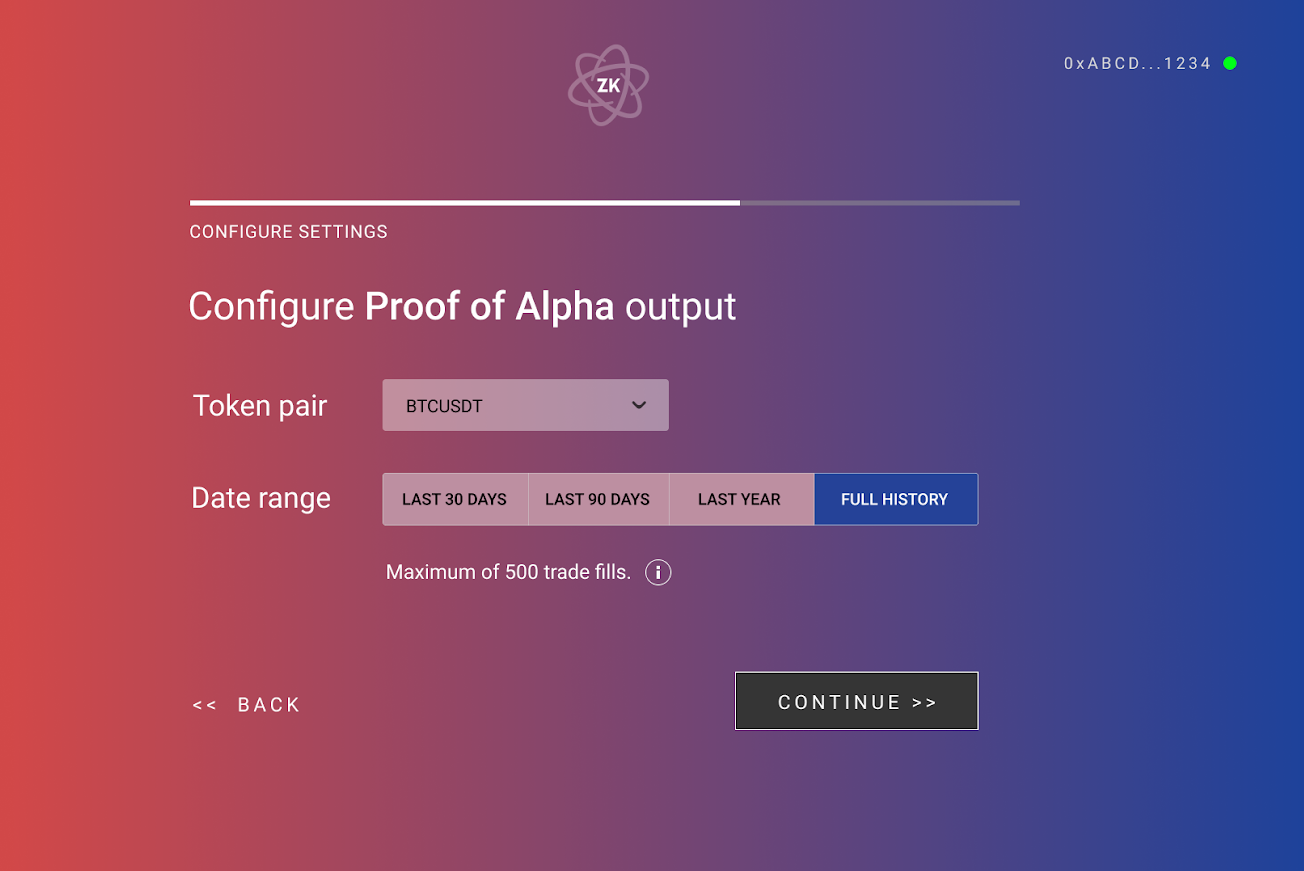This screenshot has height=871, width=1304.
Task: Open the info tooltip about trade fills
Action: (658, 572)
